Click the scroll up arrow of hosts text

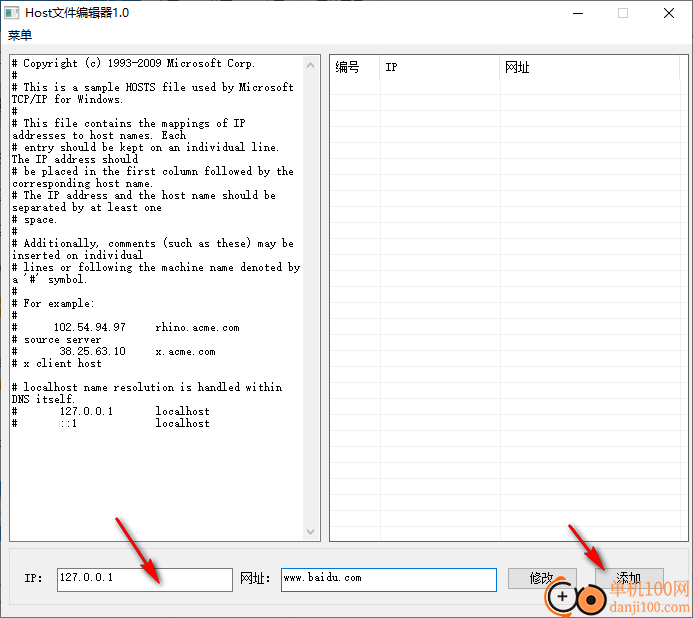(x=310, y=65)
